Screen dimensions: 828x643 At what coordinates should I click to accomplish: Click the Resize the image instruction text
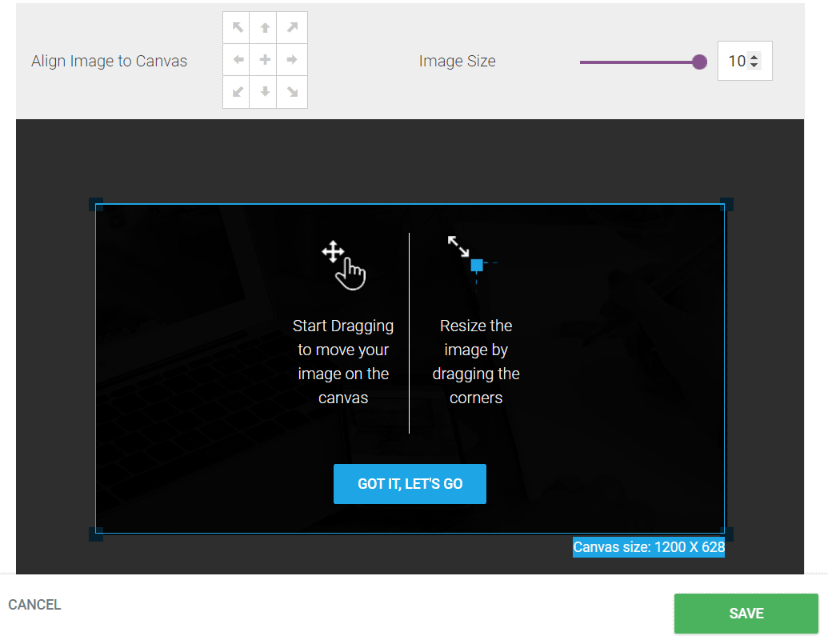(x=476, y=361)
